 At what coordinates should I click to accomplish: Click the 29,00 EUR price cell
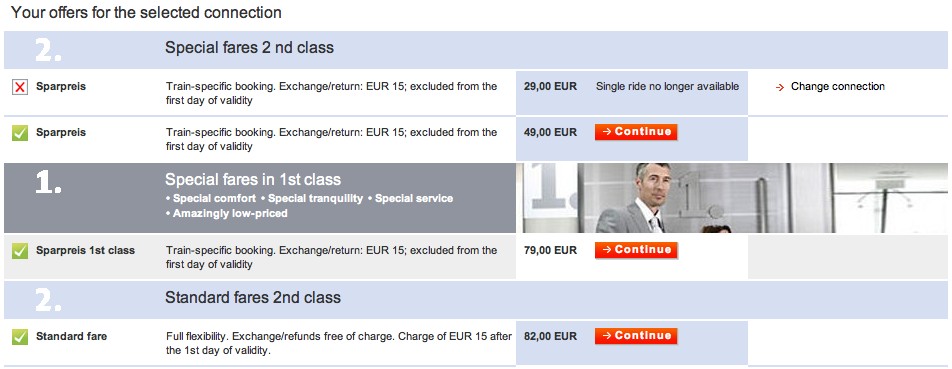click(x=551, y=87)
